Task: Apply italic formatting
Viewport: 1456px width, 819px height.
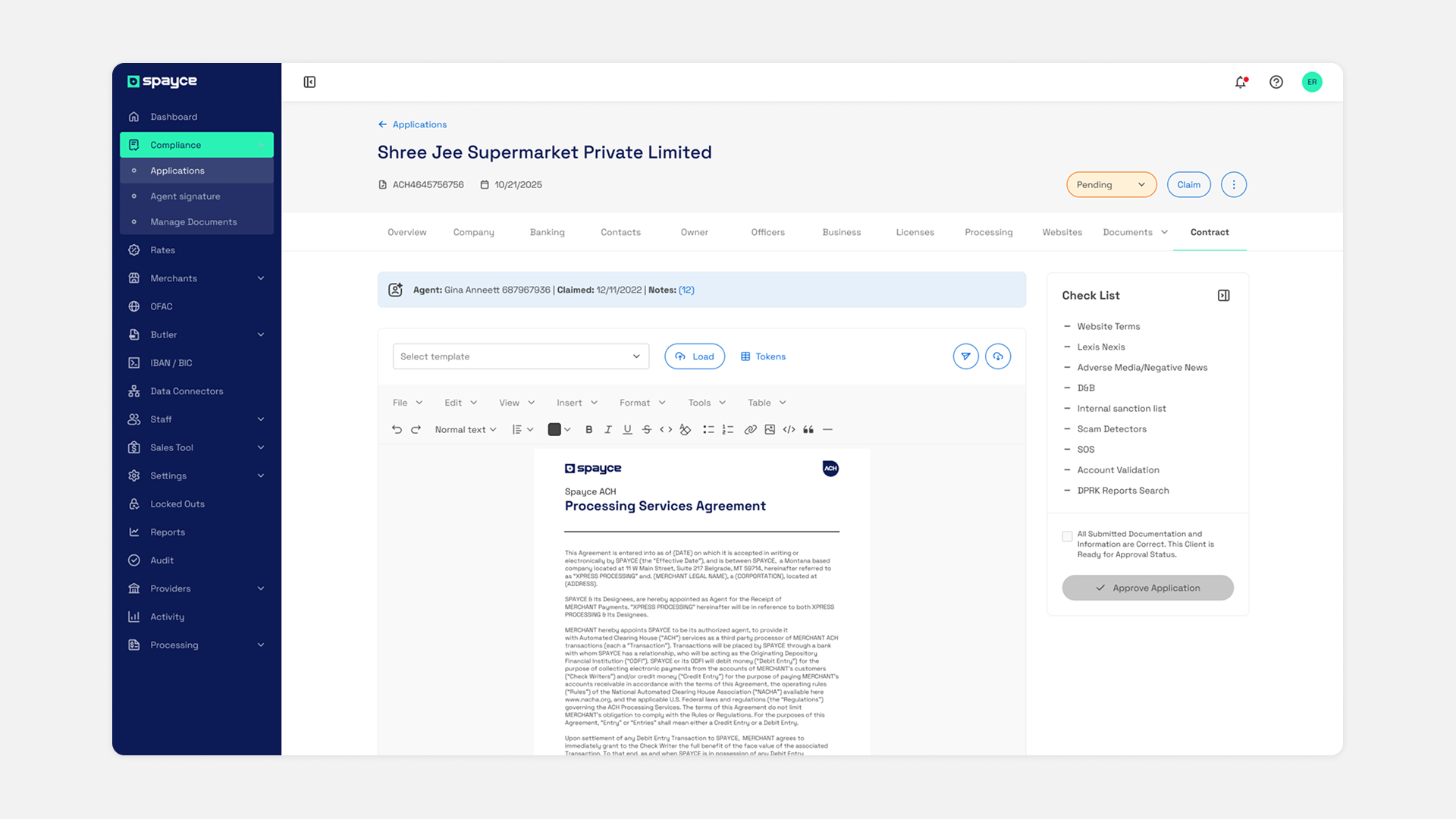Action: [608, 429]
